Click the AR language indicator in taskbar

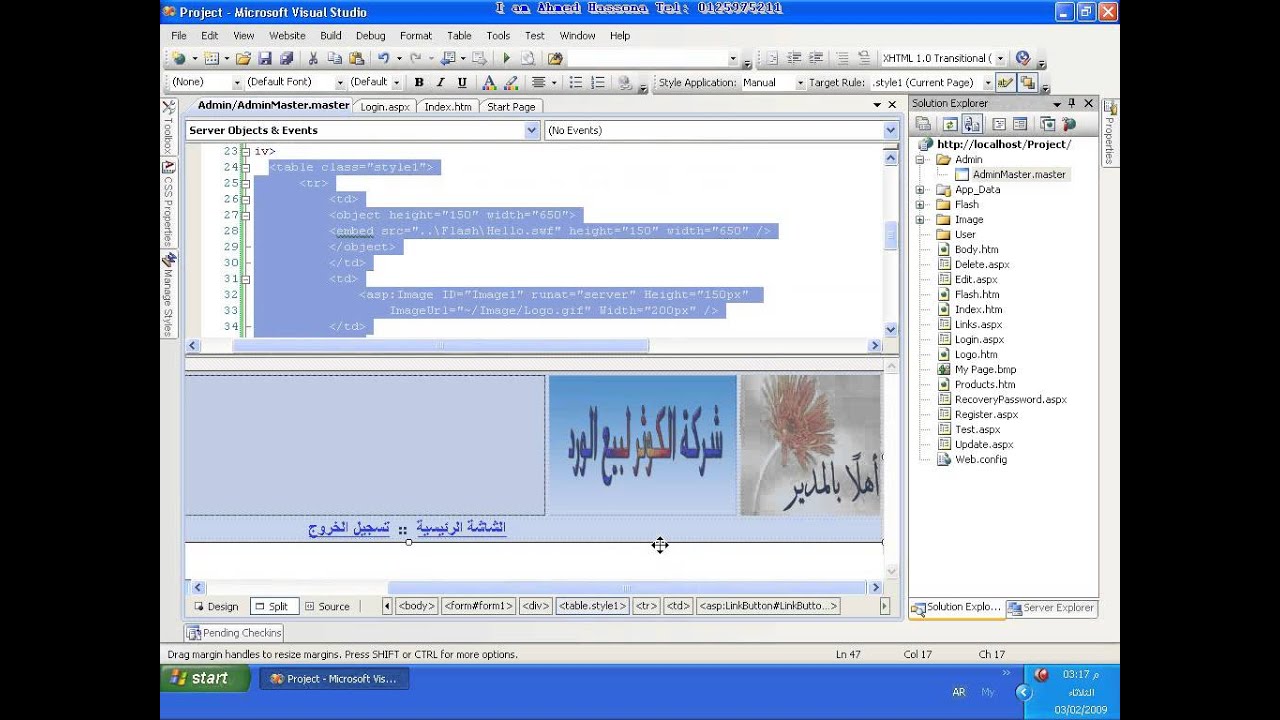(959, 692)
